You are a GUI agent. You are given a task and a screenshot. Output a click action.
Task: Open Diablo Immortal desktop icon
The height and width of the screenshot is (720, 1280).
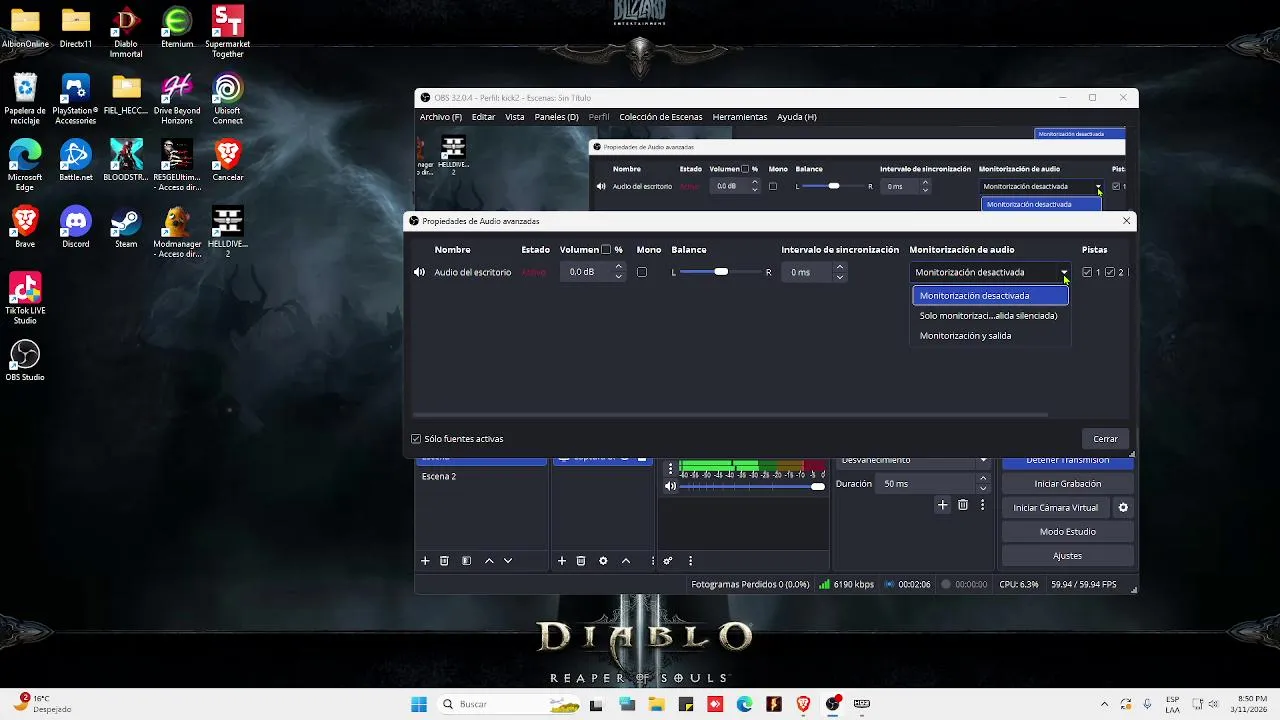coord(126,32)
